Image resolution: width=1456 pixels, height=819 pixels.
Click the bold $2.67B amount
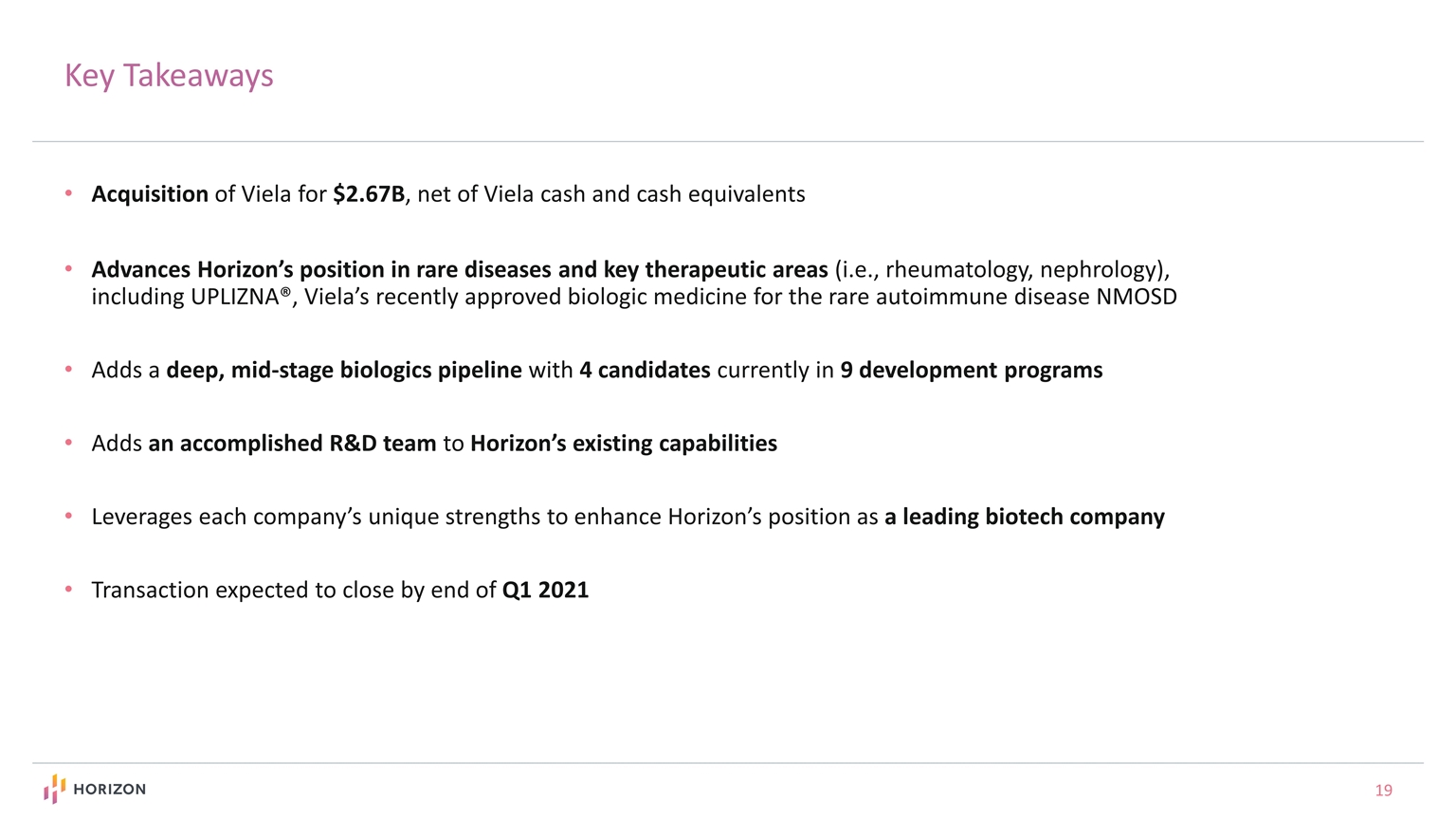point(369,194)
